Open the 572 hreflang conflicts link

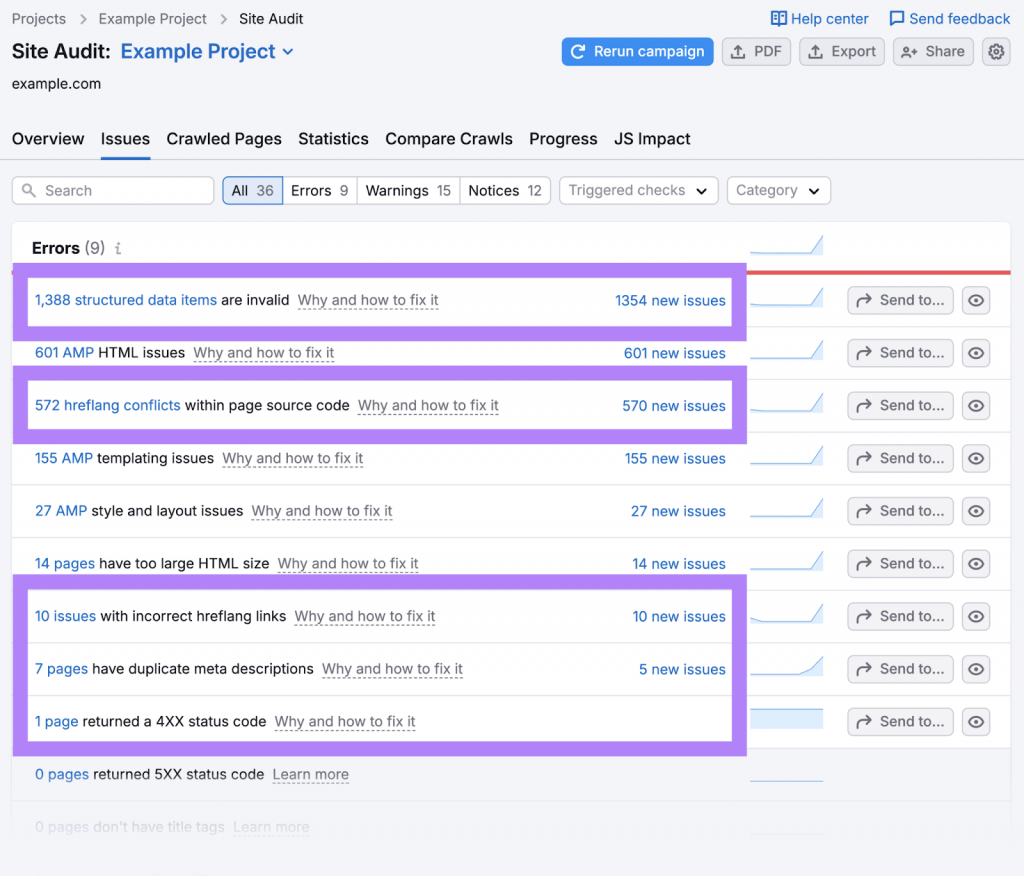click(x=107, y=405)
